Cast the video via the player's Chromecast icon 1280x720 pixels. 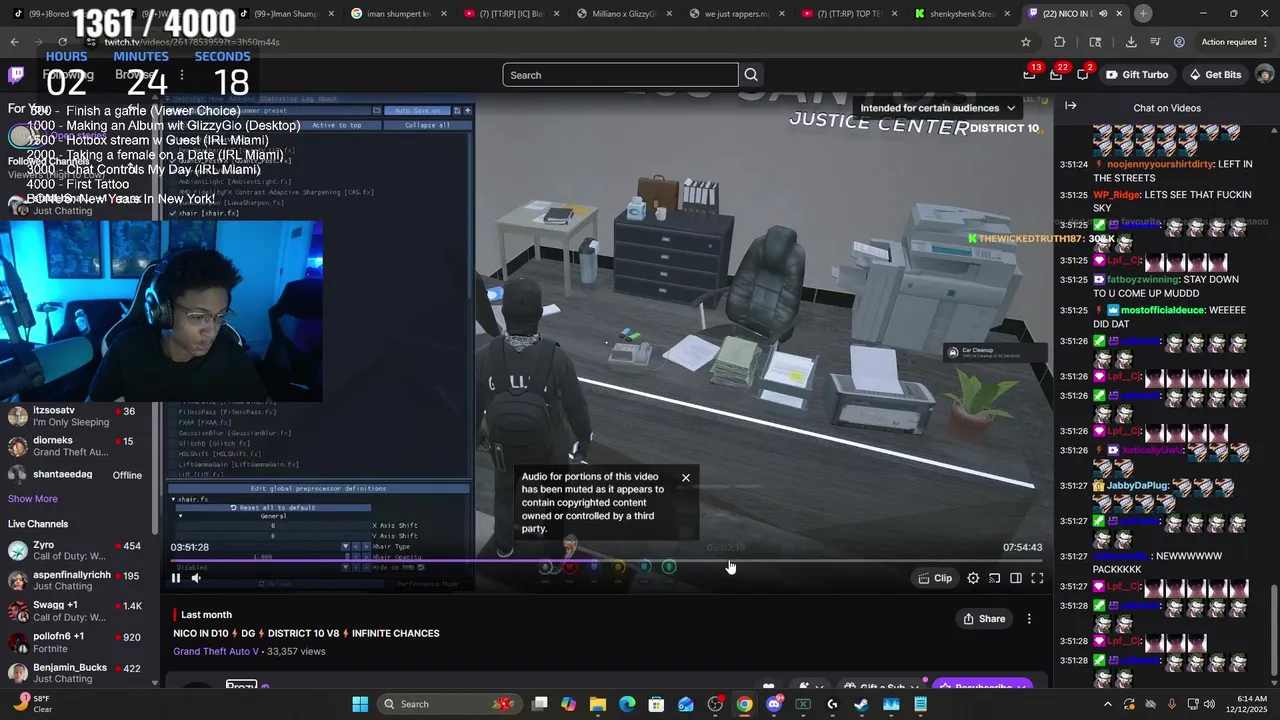coord(994,578)
